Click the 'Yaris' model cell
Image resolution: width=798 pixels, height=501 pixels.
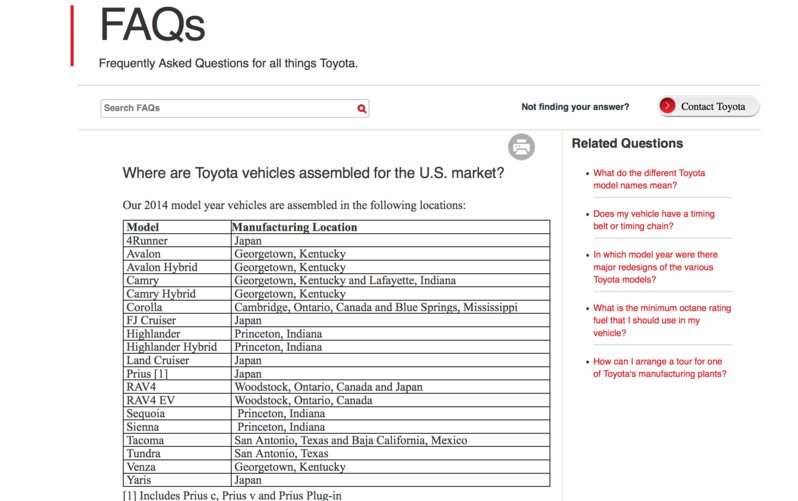coord(177,480)
